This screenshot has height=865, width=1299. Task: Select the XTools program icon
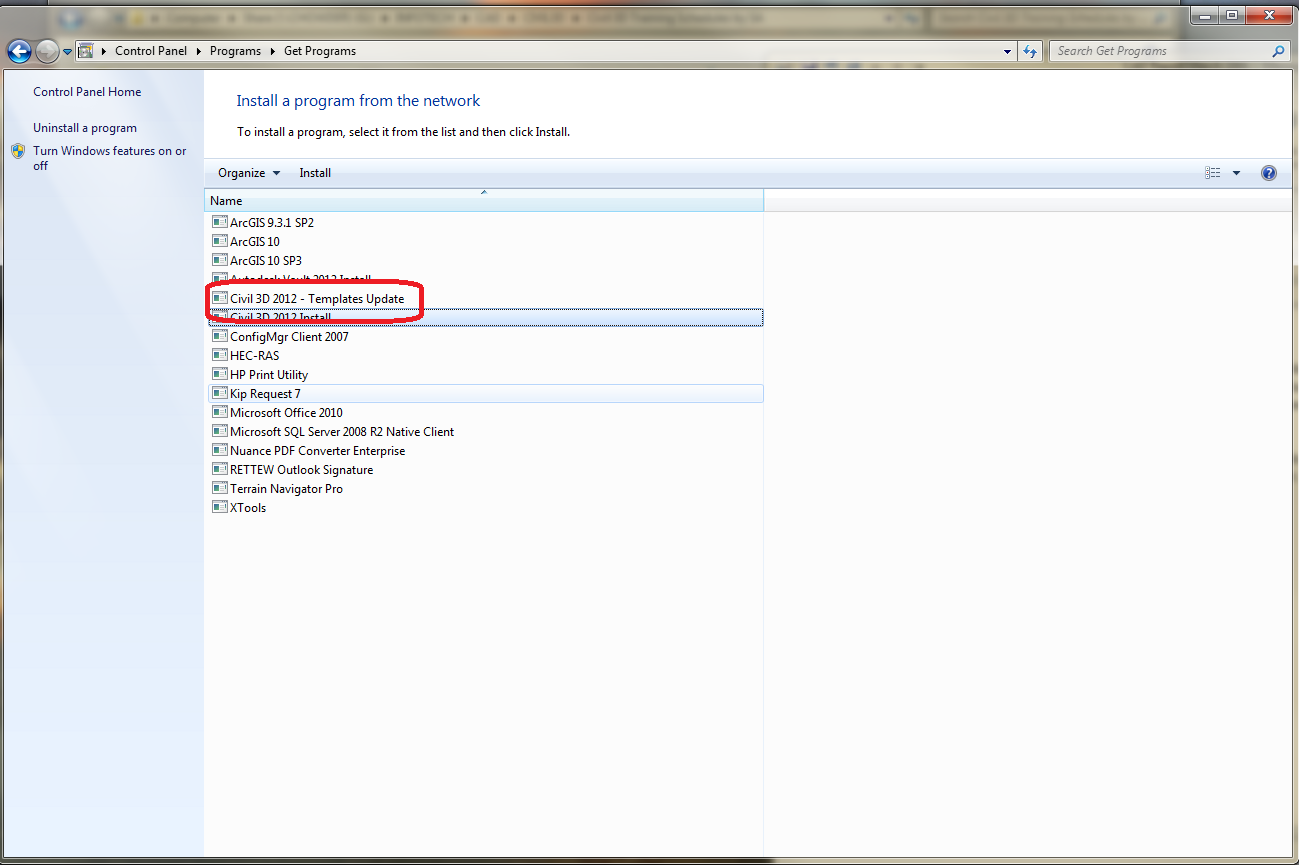coord(247,507)
